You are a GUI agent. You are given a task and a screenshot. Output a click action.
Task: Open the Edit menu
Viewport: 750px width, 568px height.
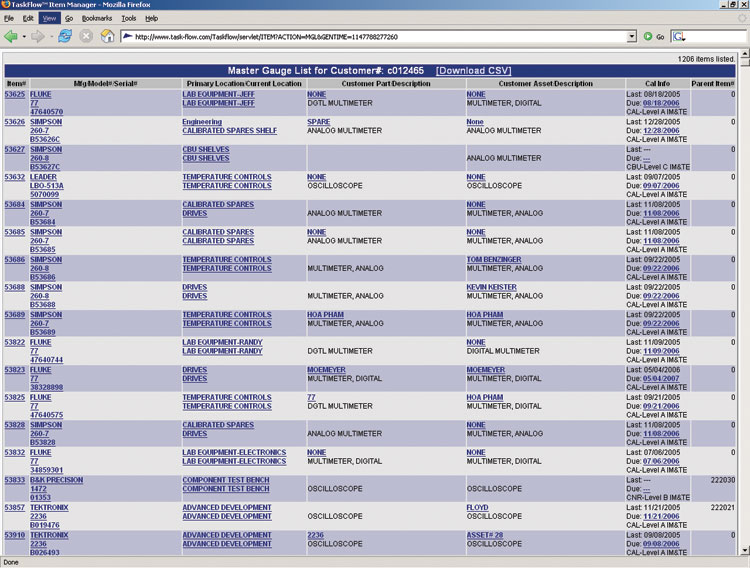click(28, 18)
